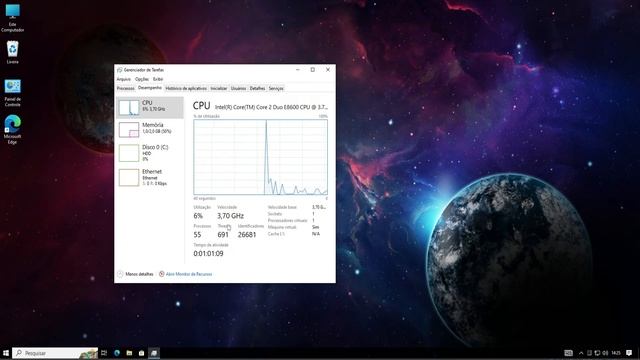Click the 55 processes value
The image size is (640, 360).
[198, 235]
